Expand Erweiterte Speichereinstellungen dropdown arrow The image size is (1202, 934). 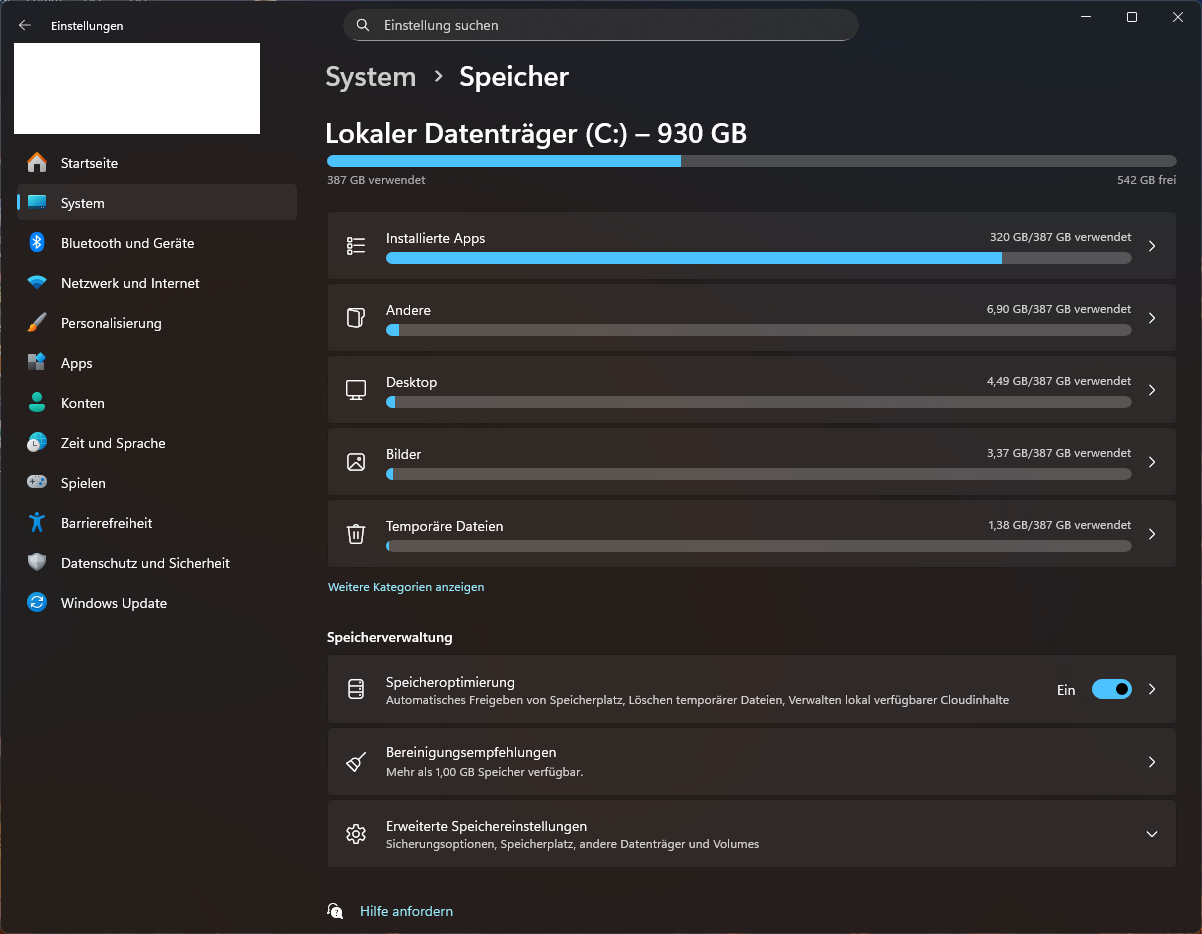1152,833
